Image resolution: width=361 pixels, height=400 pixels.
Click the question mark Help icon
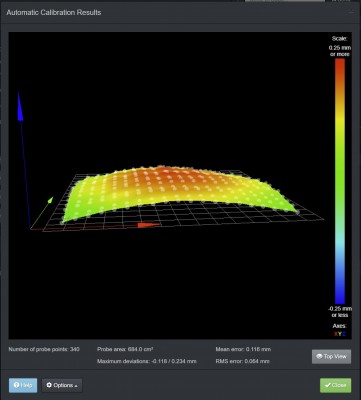pyautogui.click(x=16, y=385)
